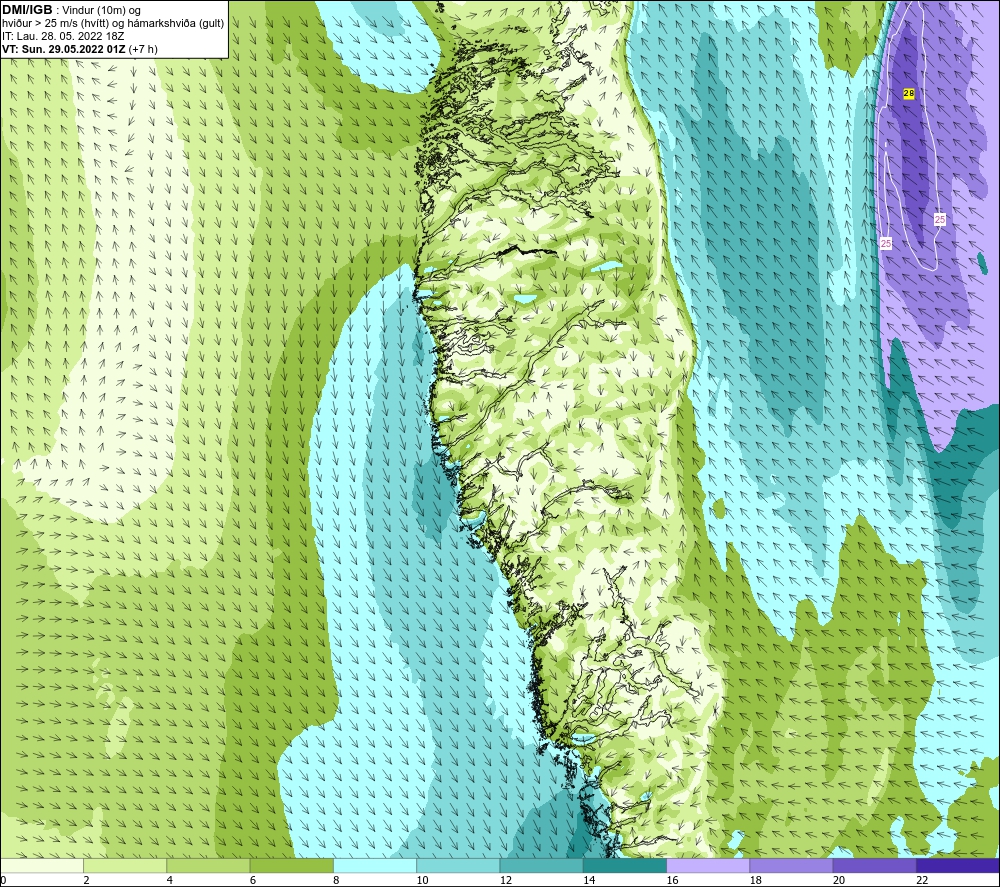Click the 'IT: Lau. 28. 05. 2022 18Z' line
The width and height of the screenshot is (1000, 887).
pyautogui.click(x=63, y=36)
